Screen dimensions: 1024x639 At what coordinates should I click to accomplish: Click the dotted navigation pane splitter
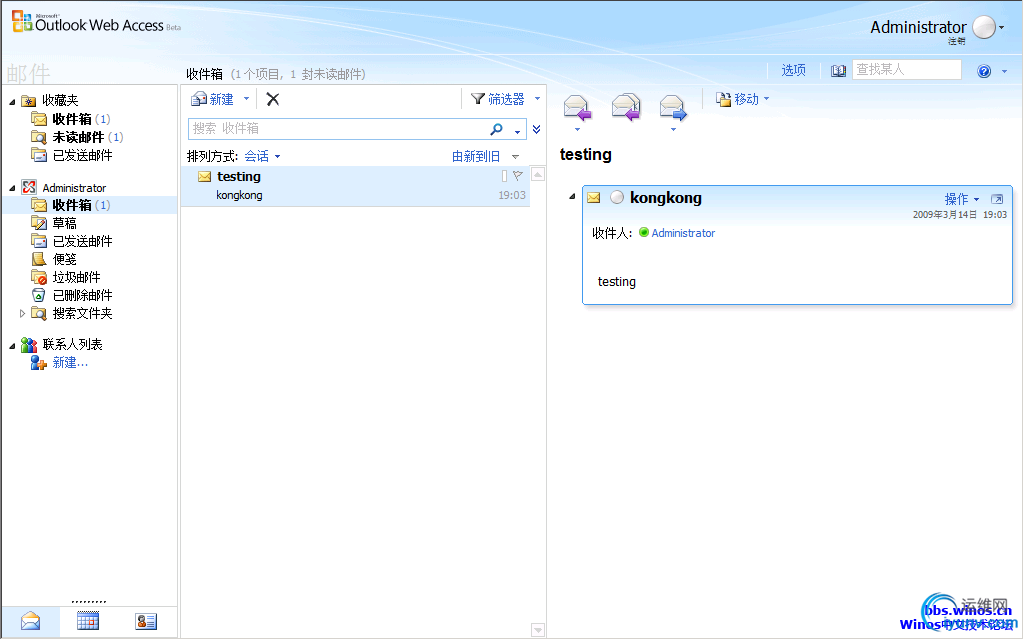(89, 602)
